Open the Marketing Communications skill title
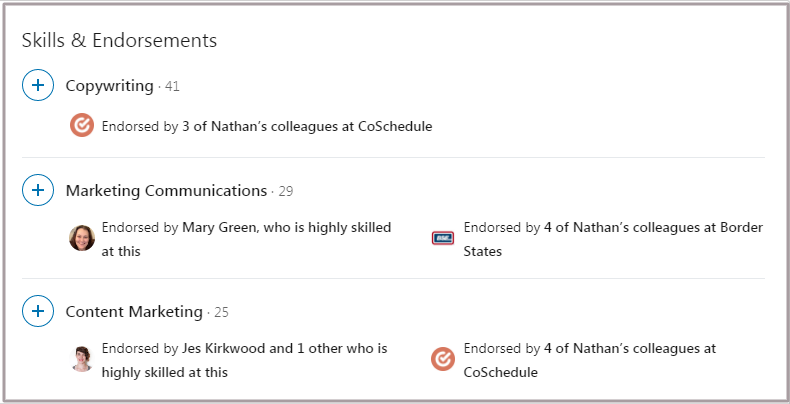 (x=166, y=191)
